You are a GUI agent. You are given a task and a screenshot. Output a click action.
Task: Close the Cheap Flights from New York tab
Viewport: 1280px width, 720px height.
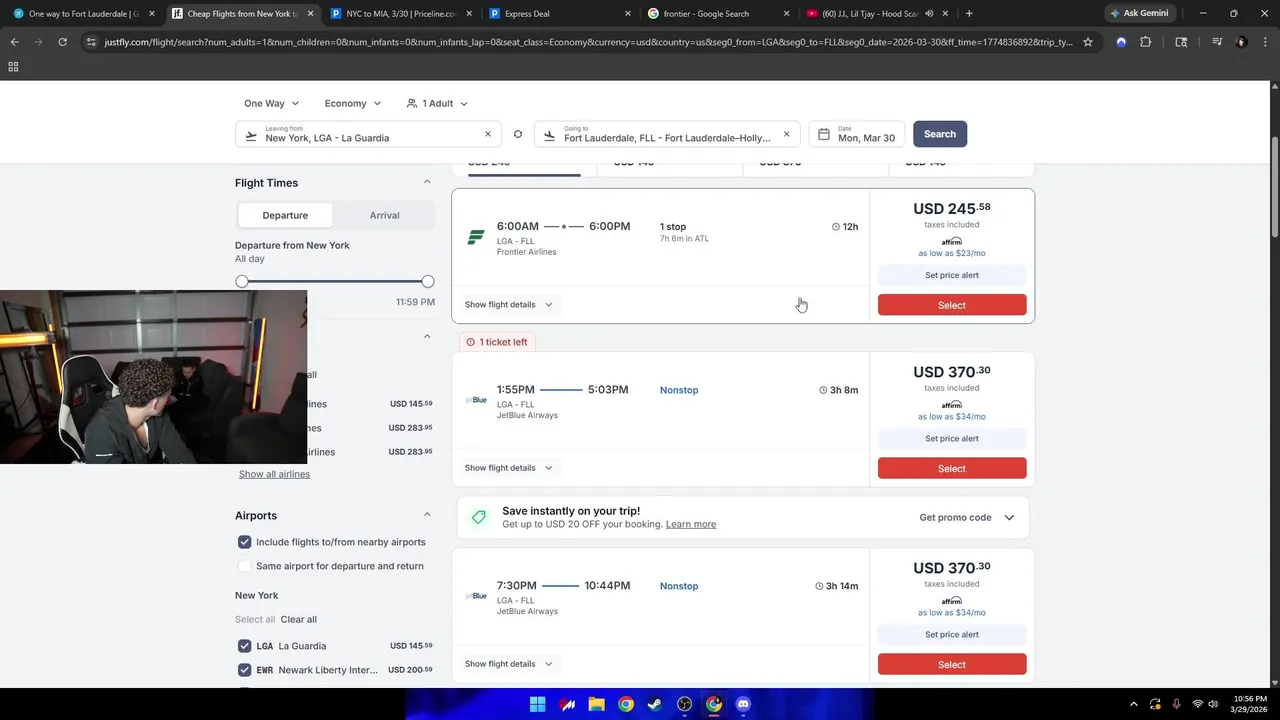pos(310,14)
